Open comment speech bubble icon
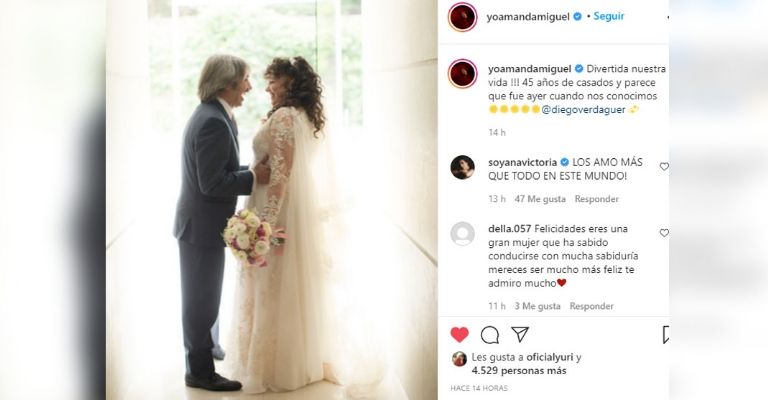This screenshot has height=400, width=768. click(x=489, y=335)
